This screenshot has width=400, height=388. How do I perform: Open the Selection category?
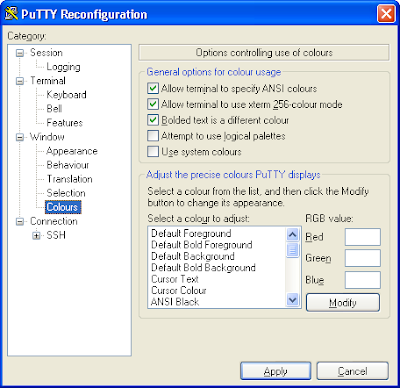pos(66,193)
